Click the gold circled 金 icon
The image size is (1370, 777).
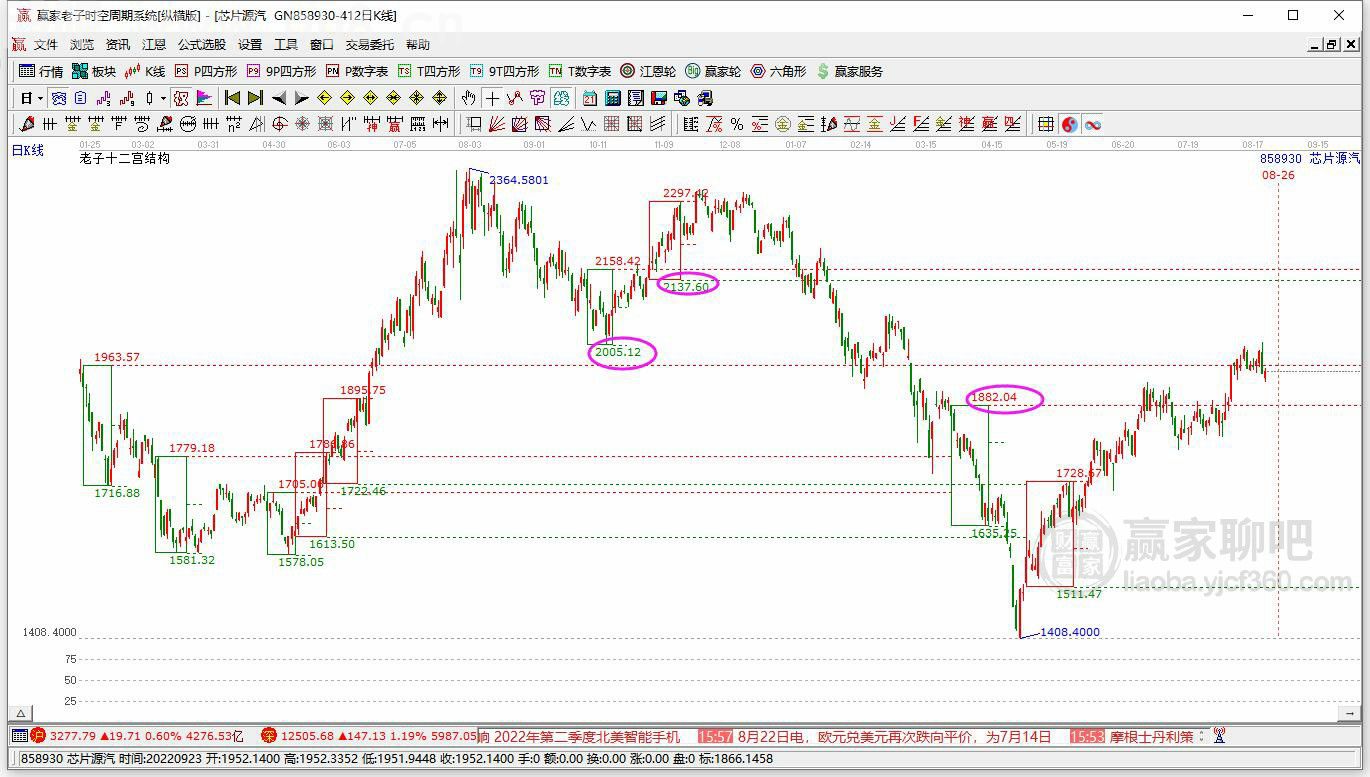tap(783, 124)
